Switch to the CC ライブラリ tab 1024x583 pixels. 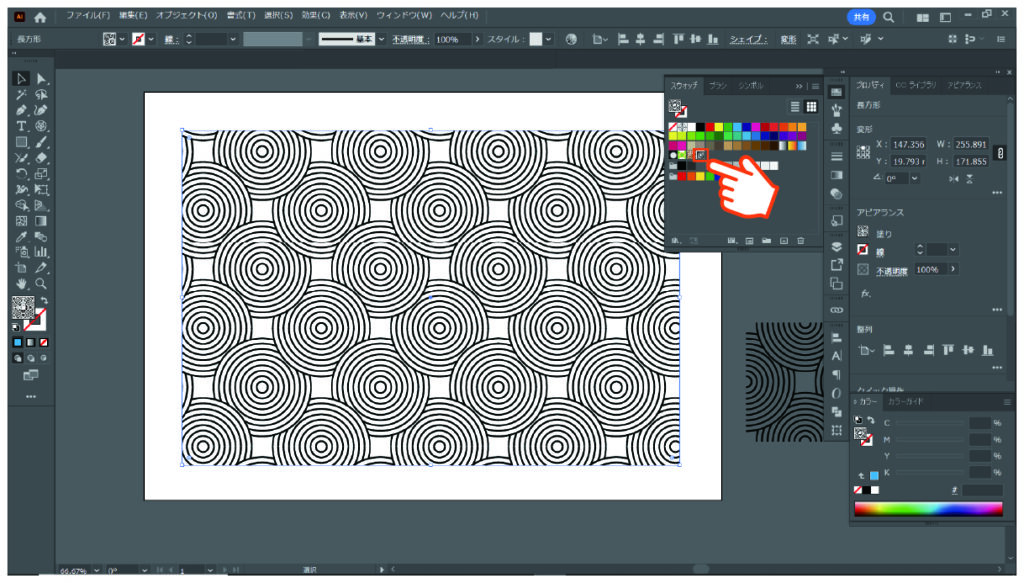pyautogui.click(x=916, y=86)
